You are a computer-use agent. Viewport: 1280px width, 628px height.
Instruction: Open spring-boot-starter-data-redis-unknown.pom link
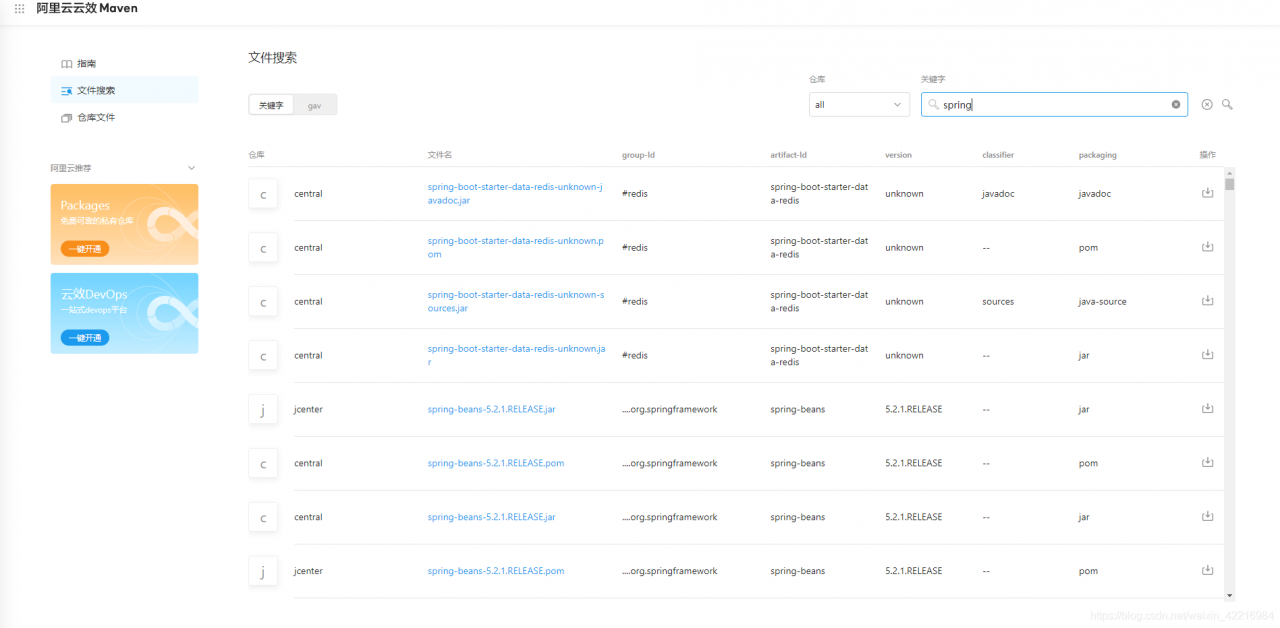point(515,248)
